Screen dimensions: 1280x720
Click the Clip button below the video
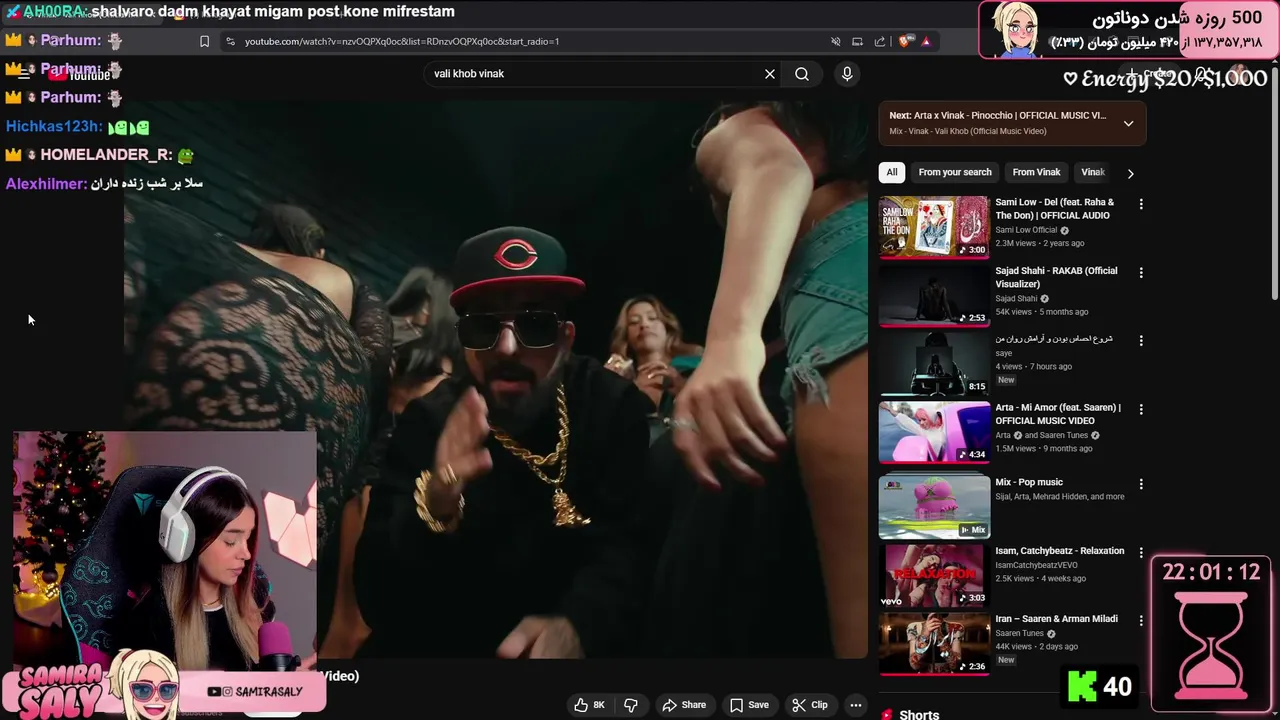tap(810, 705)
